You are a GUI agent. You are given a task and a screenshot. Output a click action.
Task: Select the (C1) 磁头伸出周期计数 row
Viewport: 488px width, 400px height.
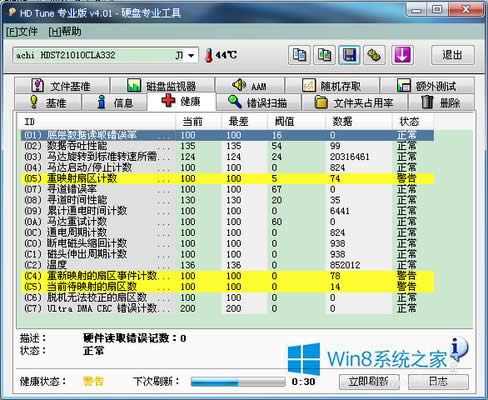[227, 254]
